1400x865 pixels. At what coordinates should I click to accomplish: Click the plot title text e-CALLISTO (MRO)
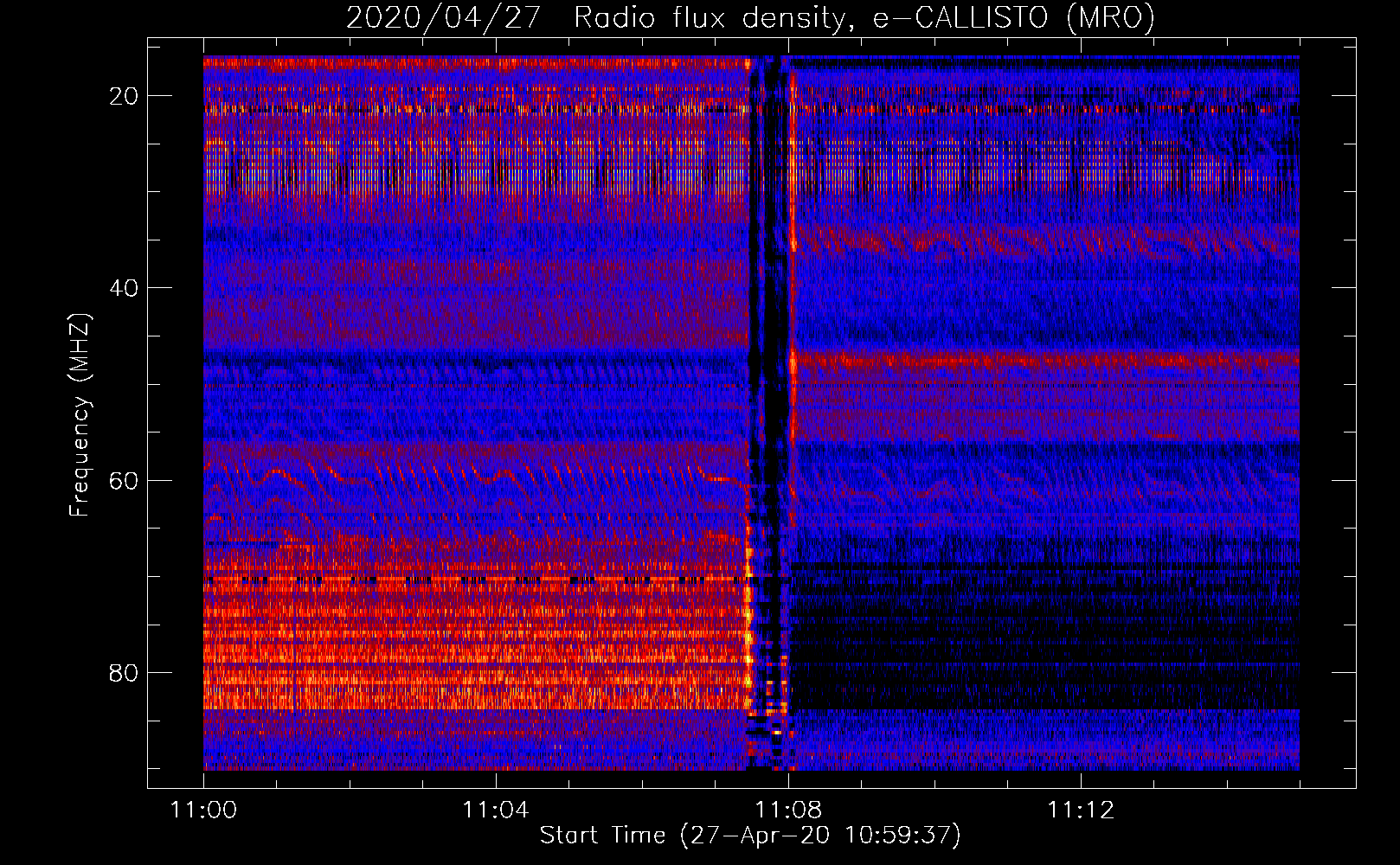coord(1013,17)
